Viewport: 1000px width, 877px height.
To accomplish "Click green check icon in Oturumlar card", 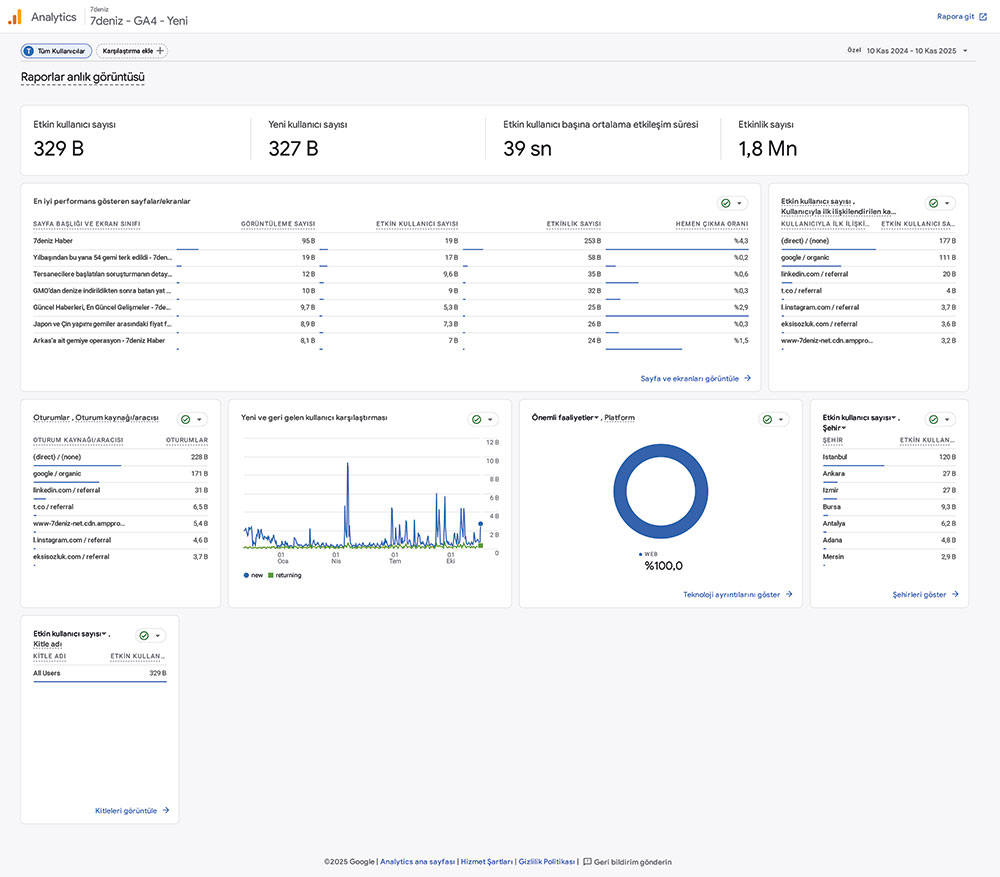I will [185, 420].
